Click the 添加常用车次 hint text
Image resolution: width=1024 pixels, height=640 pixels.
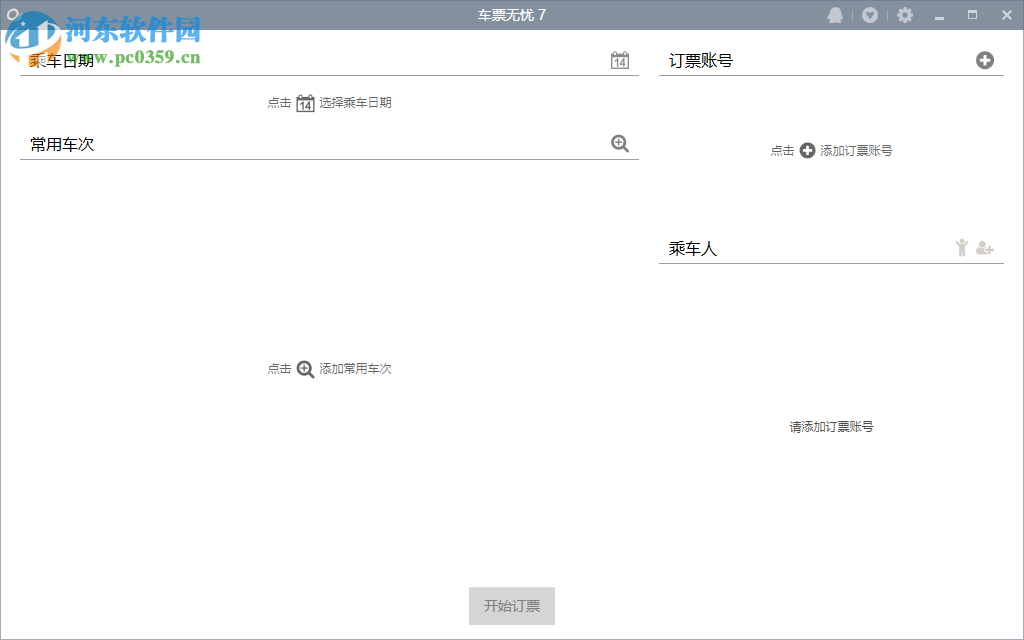pos(355,368)
